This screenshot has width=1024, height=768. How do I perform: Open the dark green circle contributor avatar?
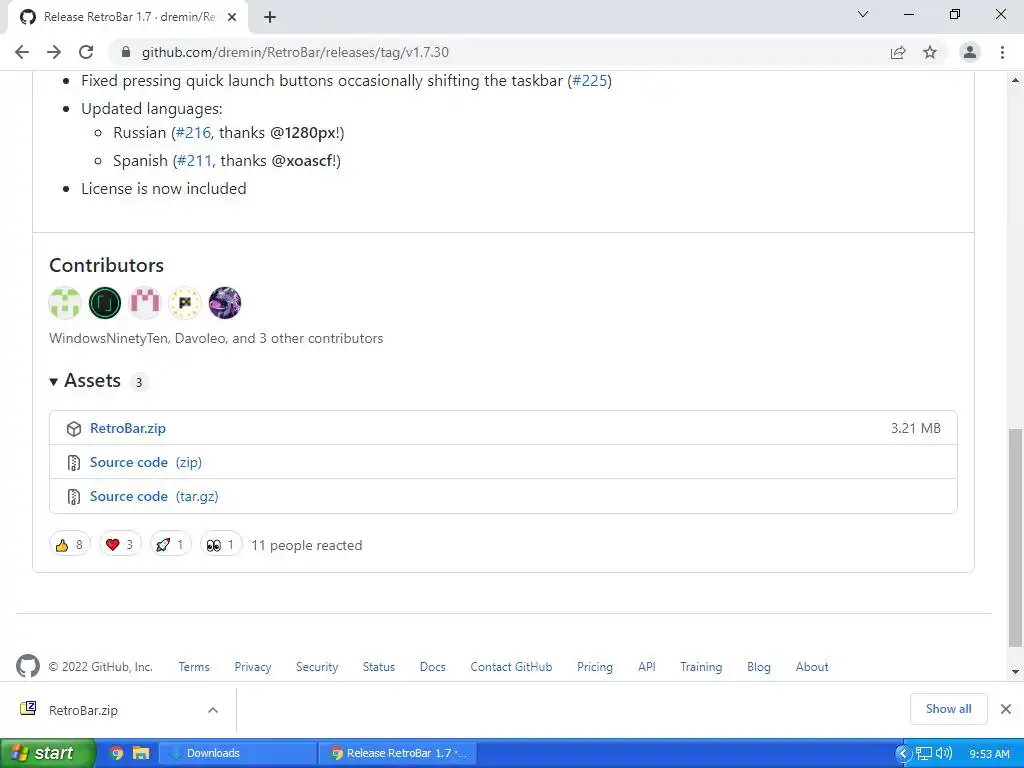(x=104, y=303)
